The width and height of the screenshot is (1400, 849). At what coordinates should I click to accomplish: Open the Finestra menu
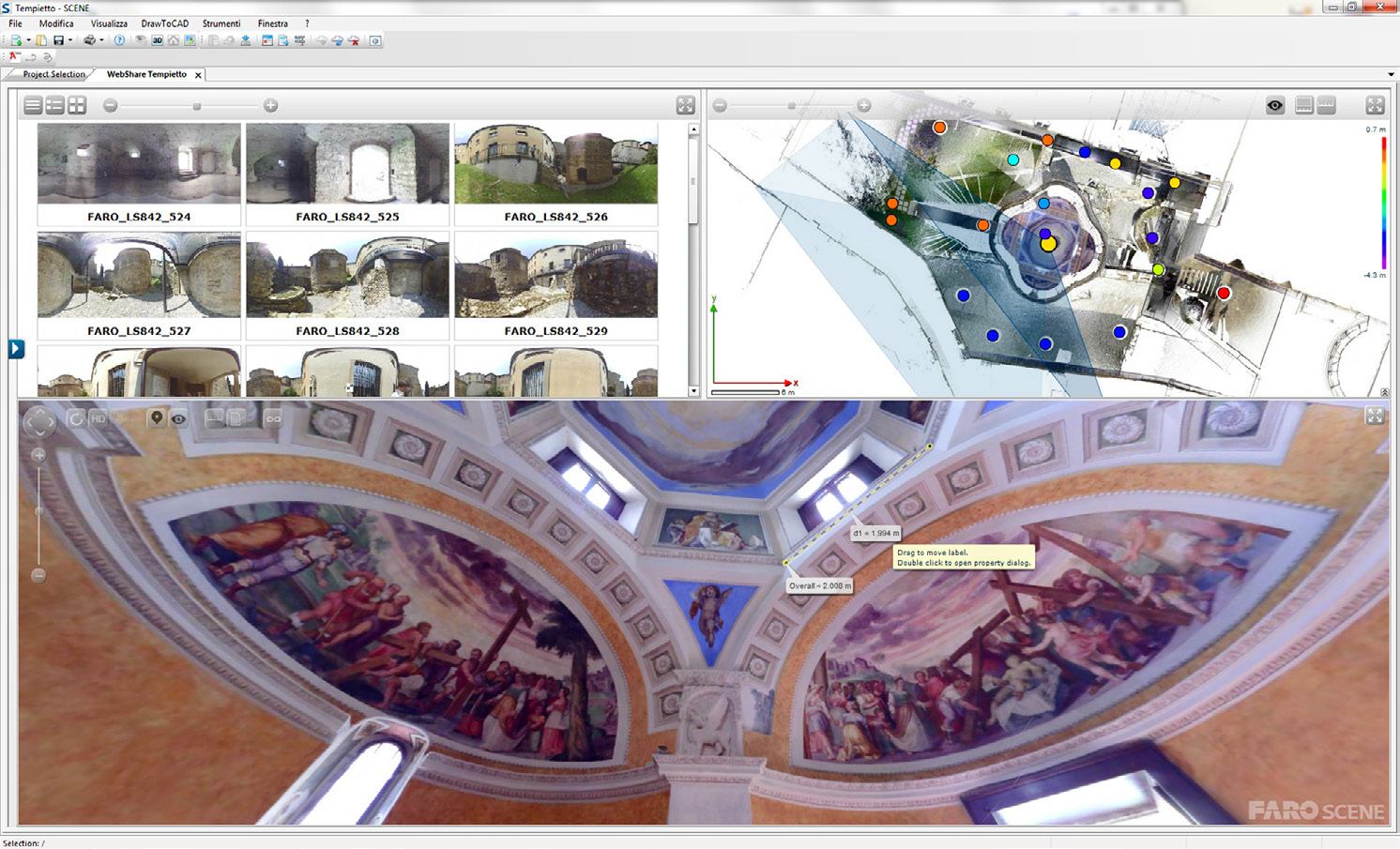click(273, 23)
